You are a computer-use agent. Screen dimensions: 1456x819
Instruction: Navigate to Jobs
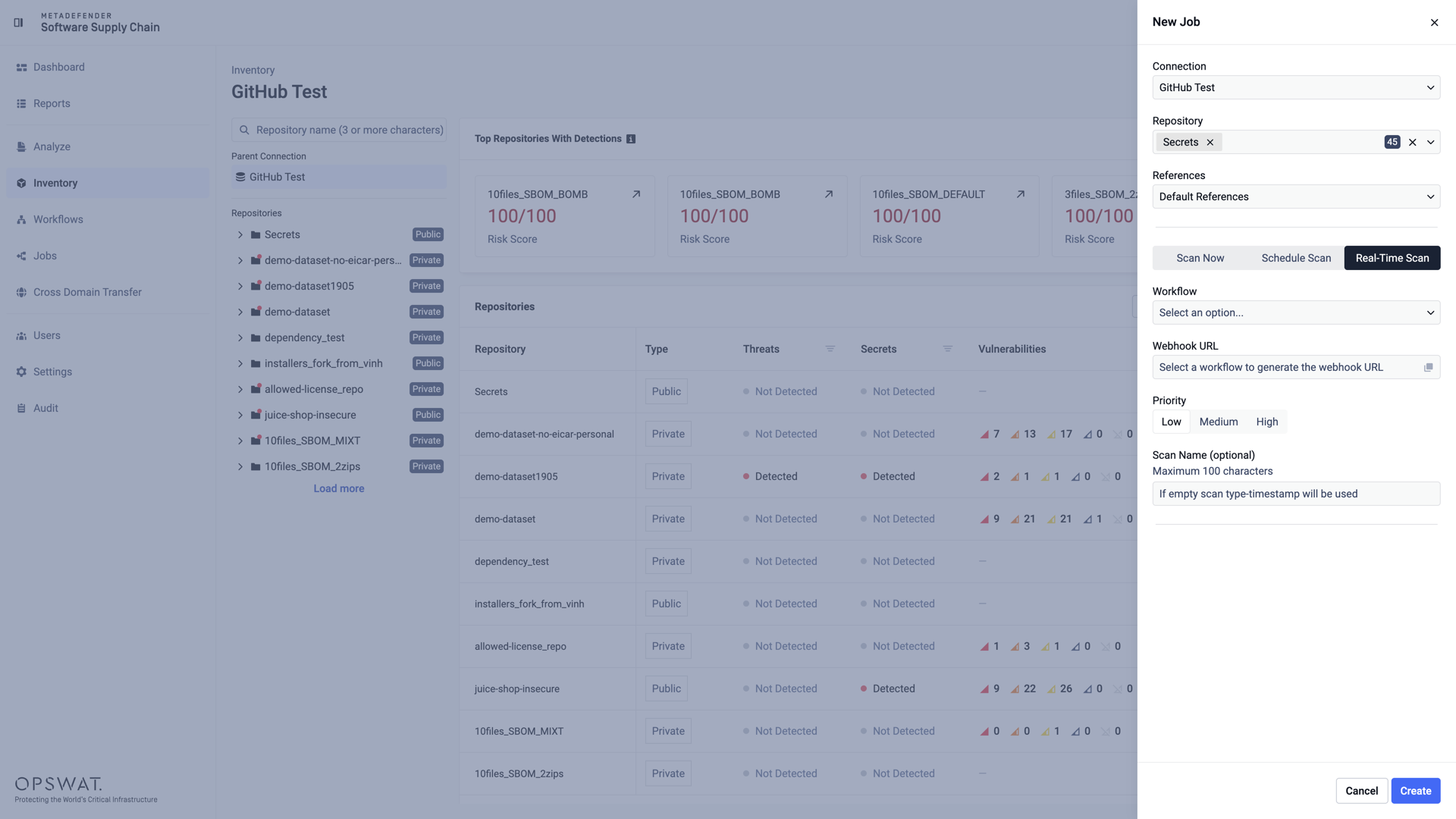pos(107,256)
